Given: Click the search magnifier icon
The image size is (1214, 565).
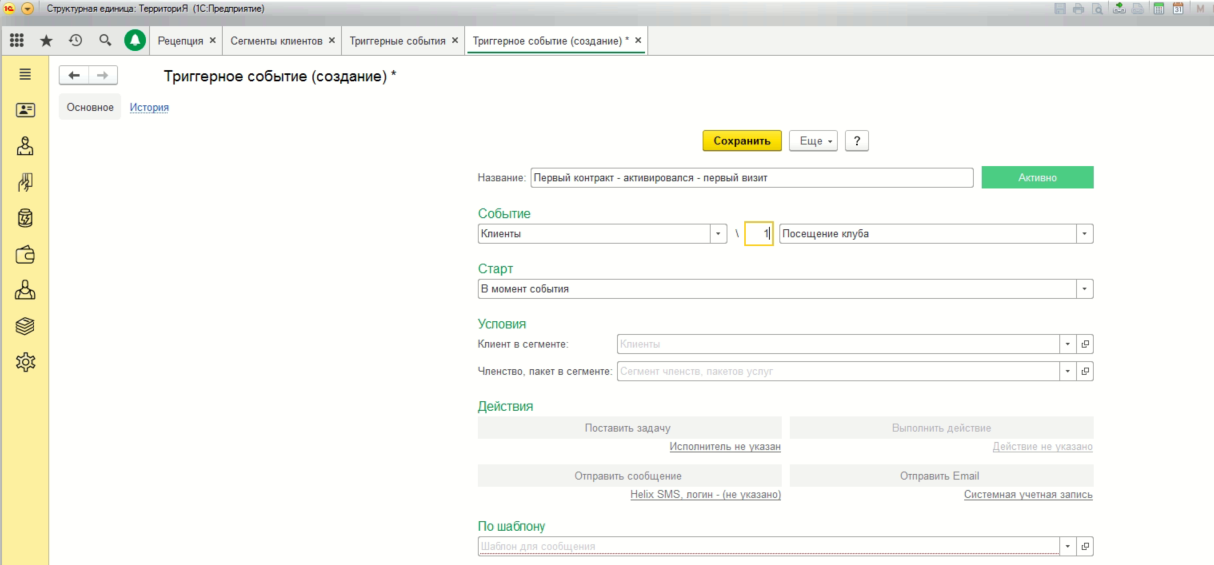Looking at the screenshot, I should tap(105, 41).
